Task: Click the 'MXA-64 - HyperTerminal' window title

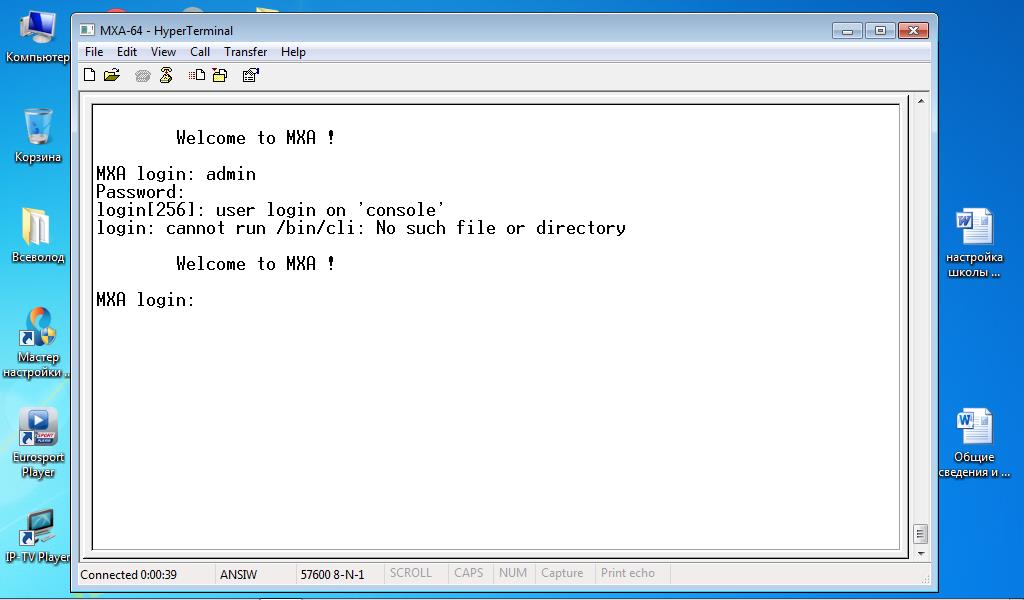Action: 166,31
